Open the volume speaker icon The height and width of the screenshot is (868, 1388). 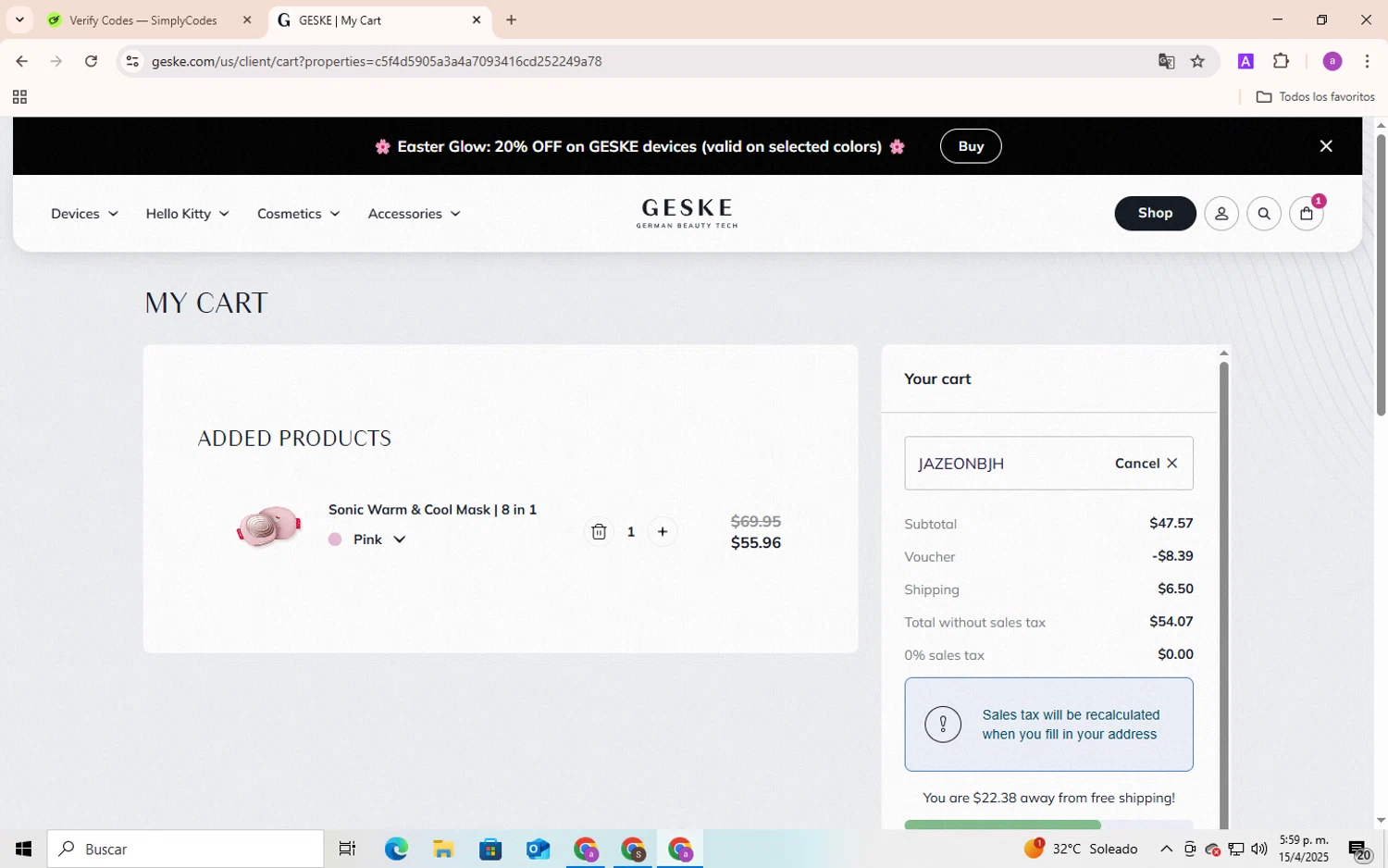click(x=1258, y=849)
